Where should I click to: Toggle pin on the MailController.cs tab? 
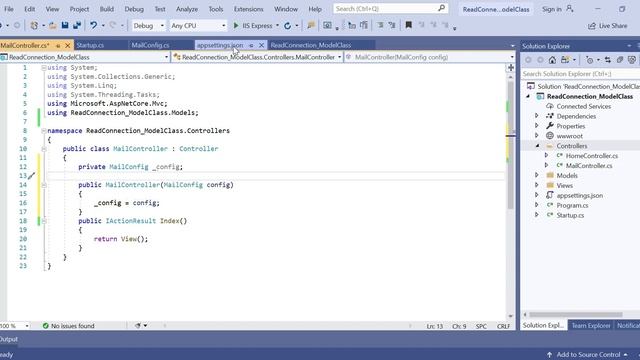(x=58, y=45)
